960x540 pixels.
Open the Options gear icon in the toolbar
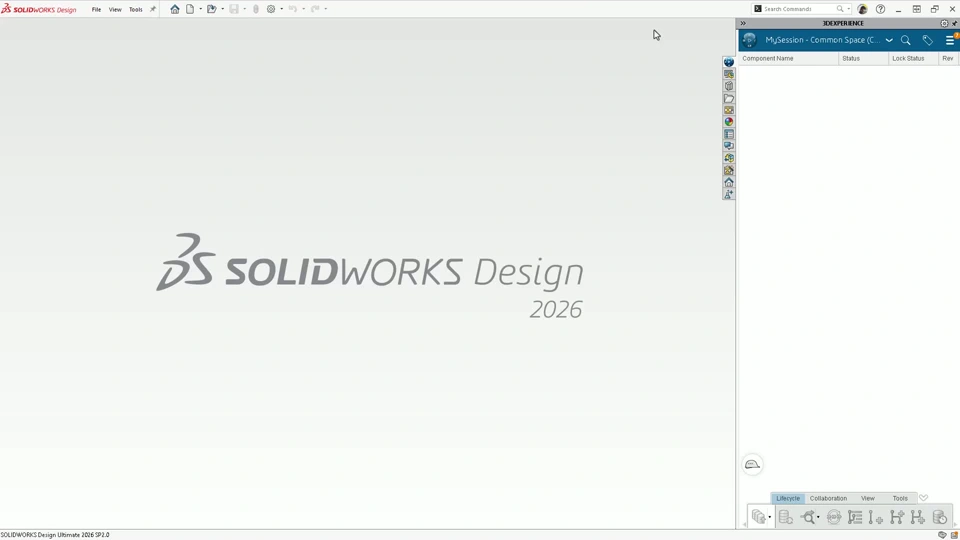(x=271, y=9)
